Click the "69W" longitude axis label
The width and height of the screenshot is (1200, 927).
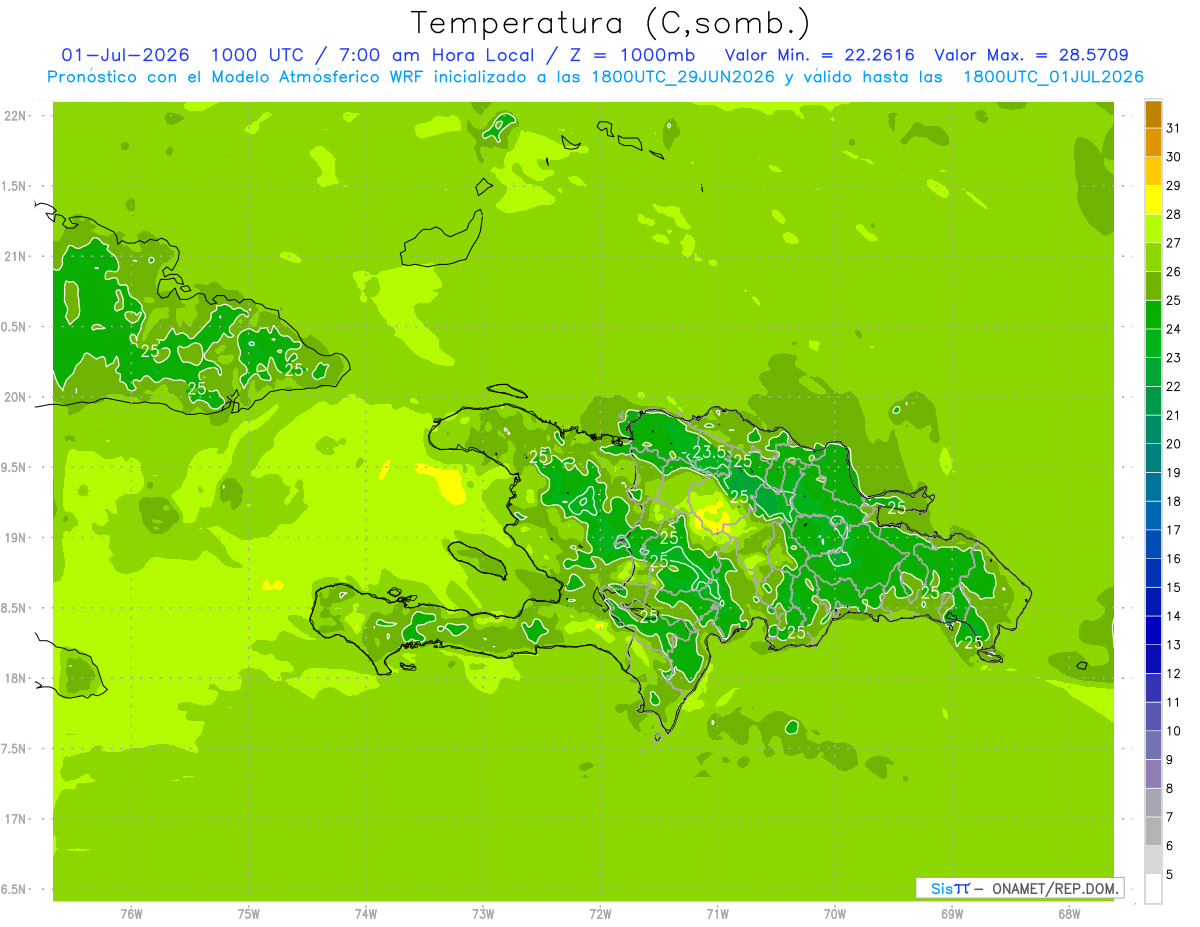[952, 914]
